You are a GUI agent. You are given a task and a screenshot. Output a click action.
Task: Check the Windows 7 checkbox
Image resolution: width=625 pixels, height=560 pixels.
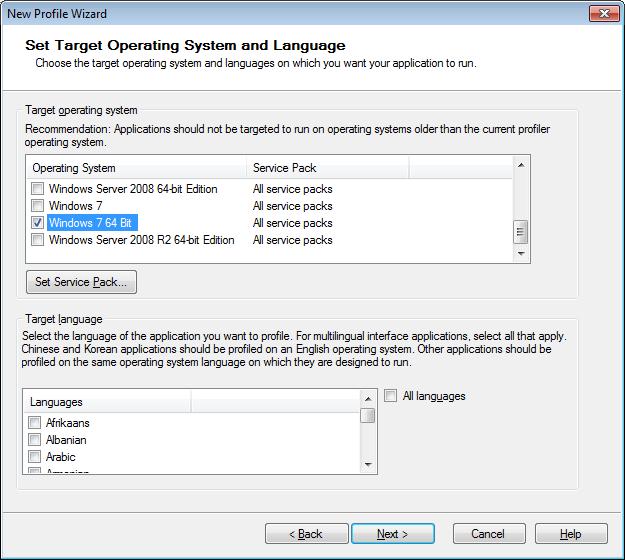(37, 206)
